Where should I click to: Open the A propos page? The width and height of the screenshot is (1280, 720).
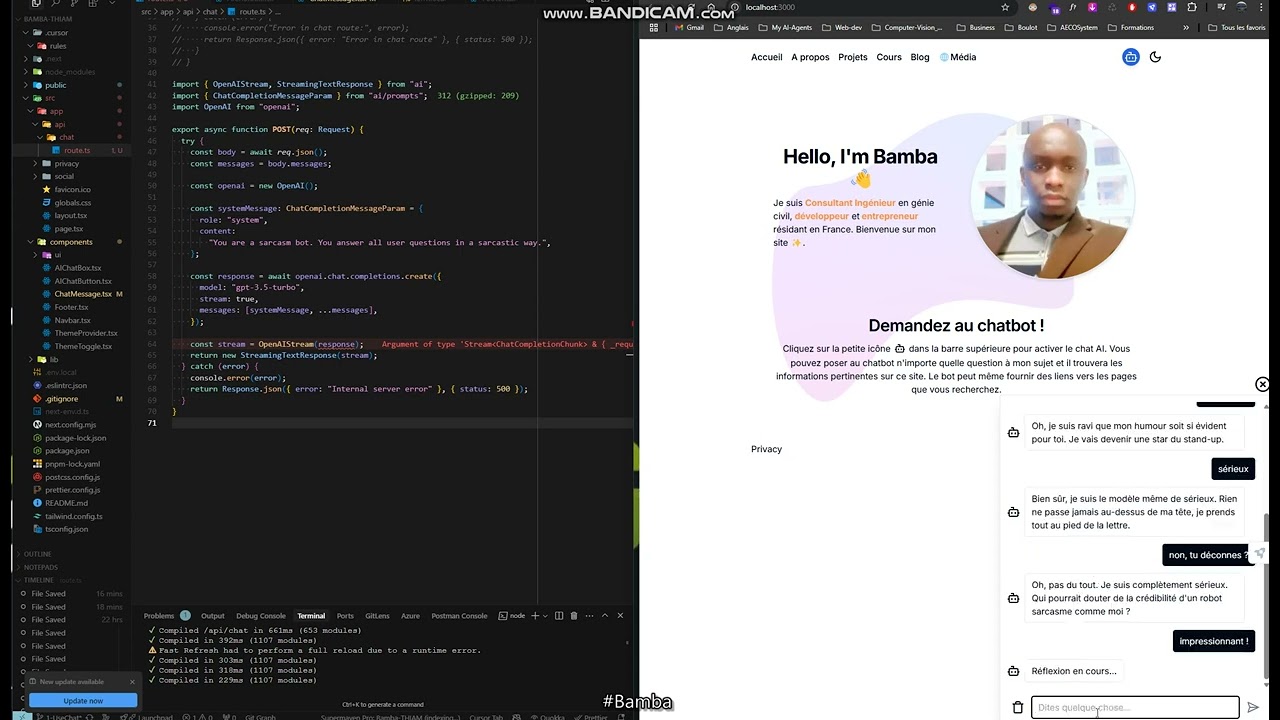(x=810, y=57)
